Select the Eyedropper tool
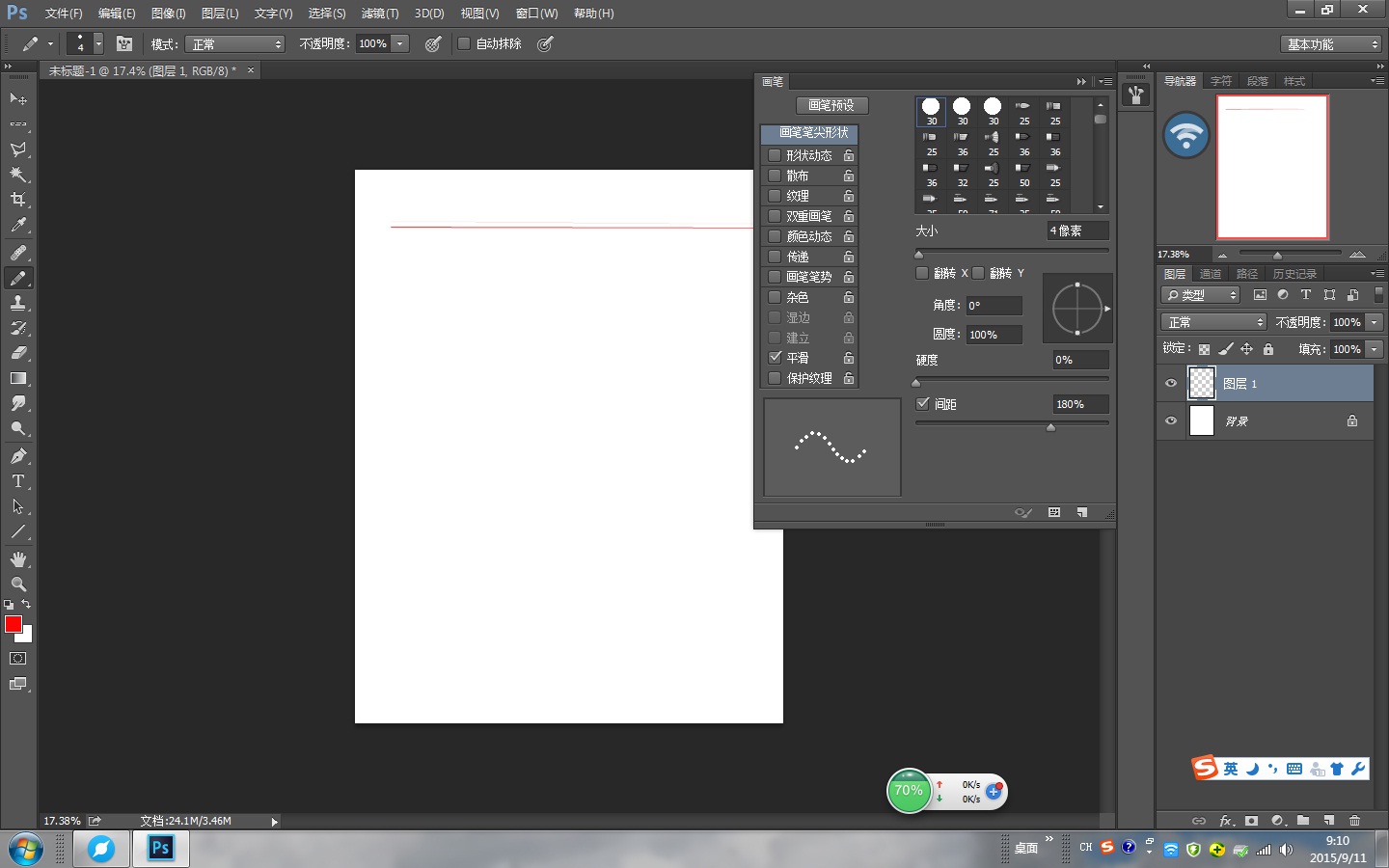 coord(18,225)
